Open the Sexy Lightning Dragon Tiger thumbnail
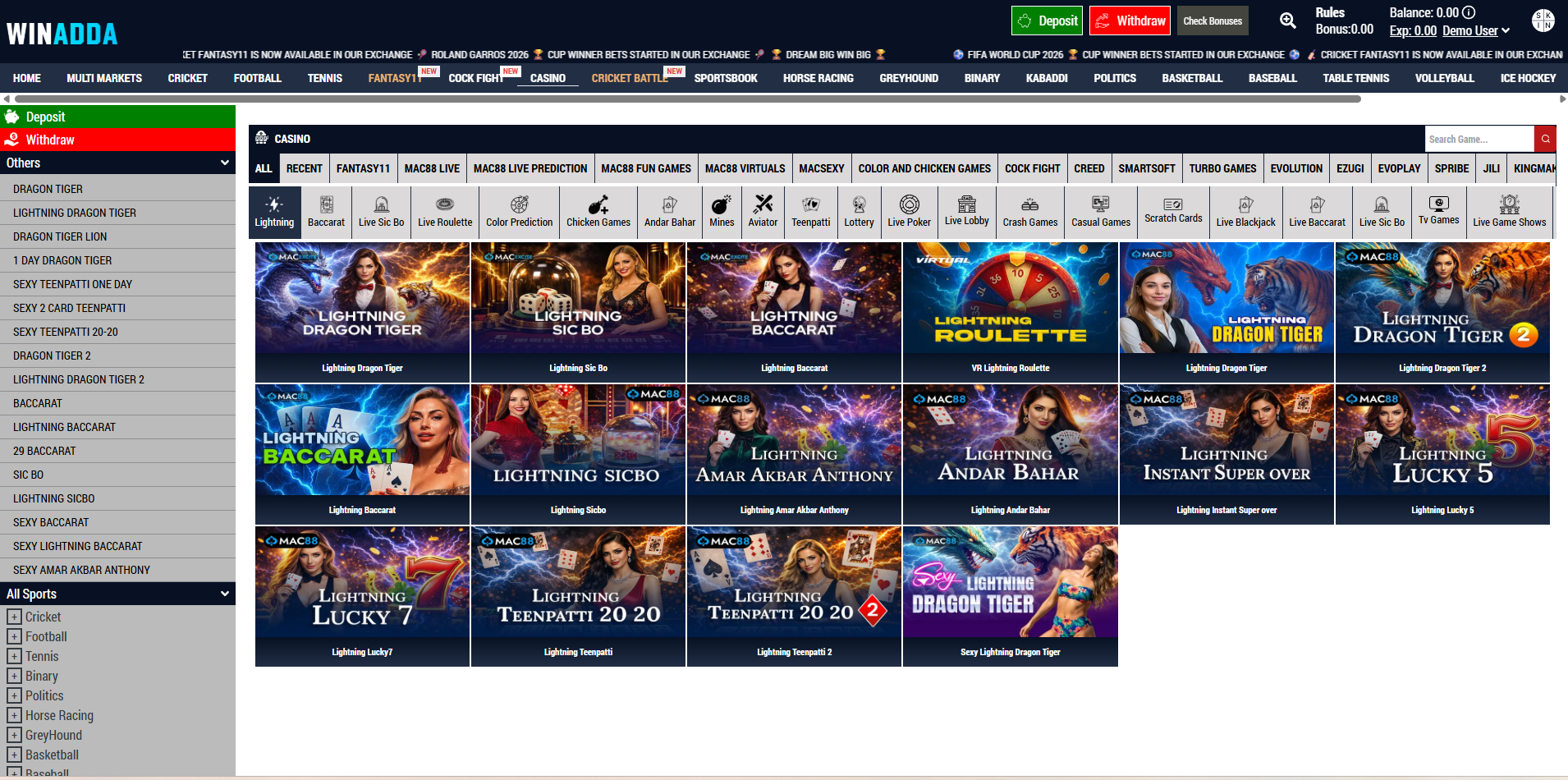This screenshot has height=780, width=1568. click(1011, 596)
